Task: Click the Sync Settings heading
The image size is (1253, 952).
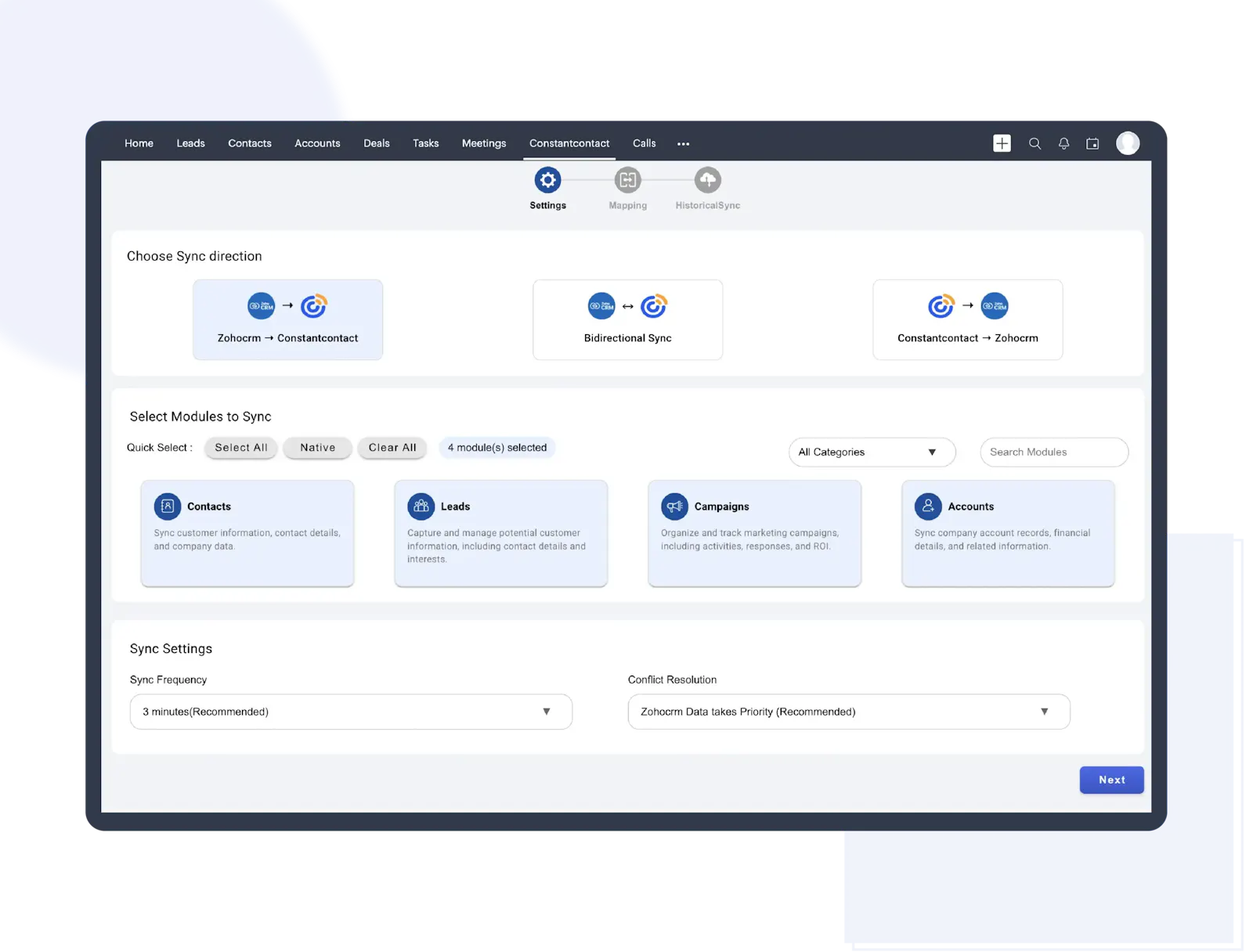Action: point(171,648)
